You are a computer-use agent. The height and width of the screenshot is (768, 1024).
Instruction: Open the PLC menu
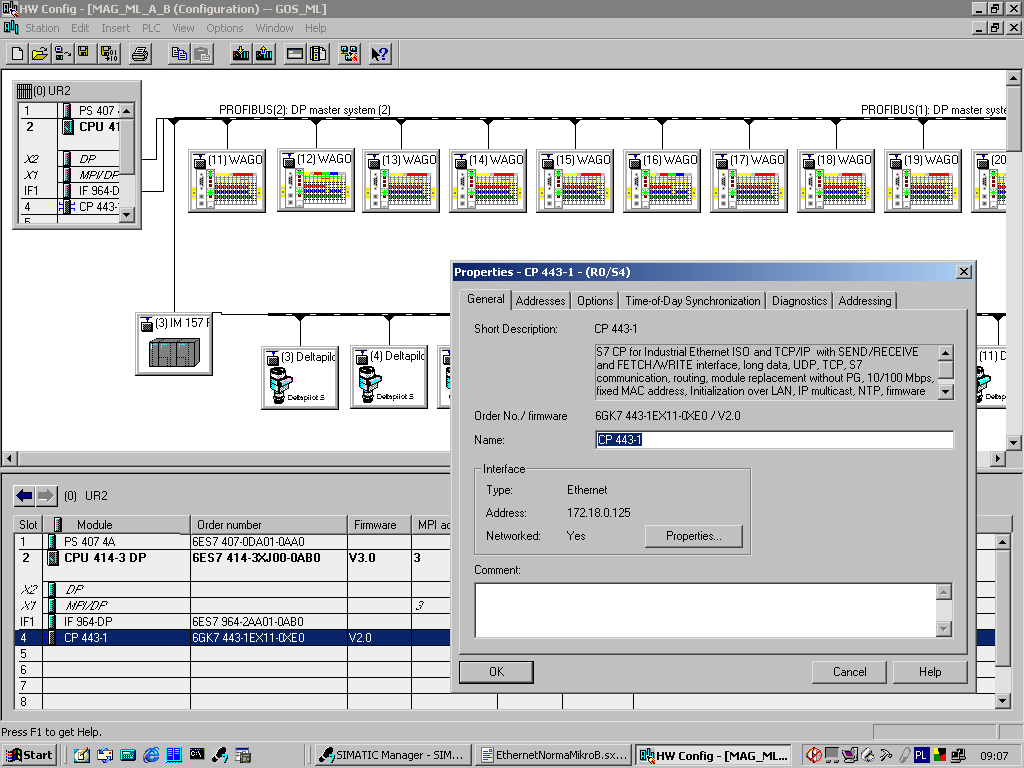tap(151, 28)
